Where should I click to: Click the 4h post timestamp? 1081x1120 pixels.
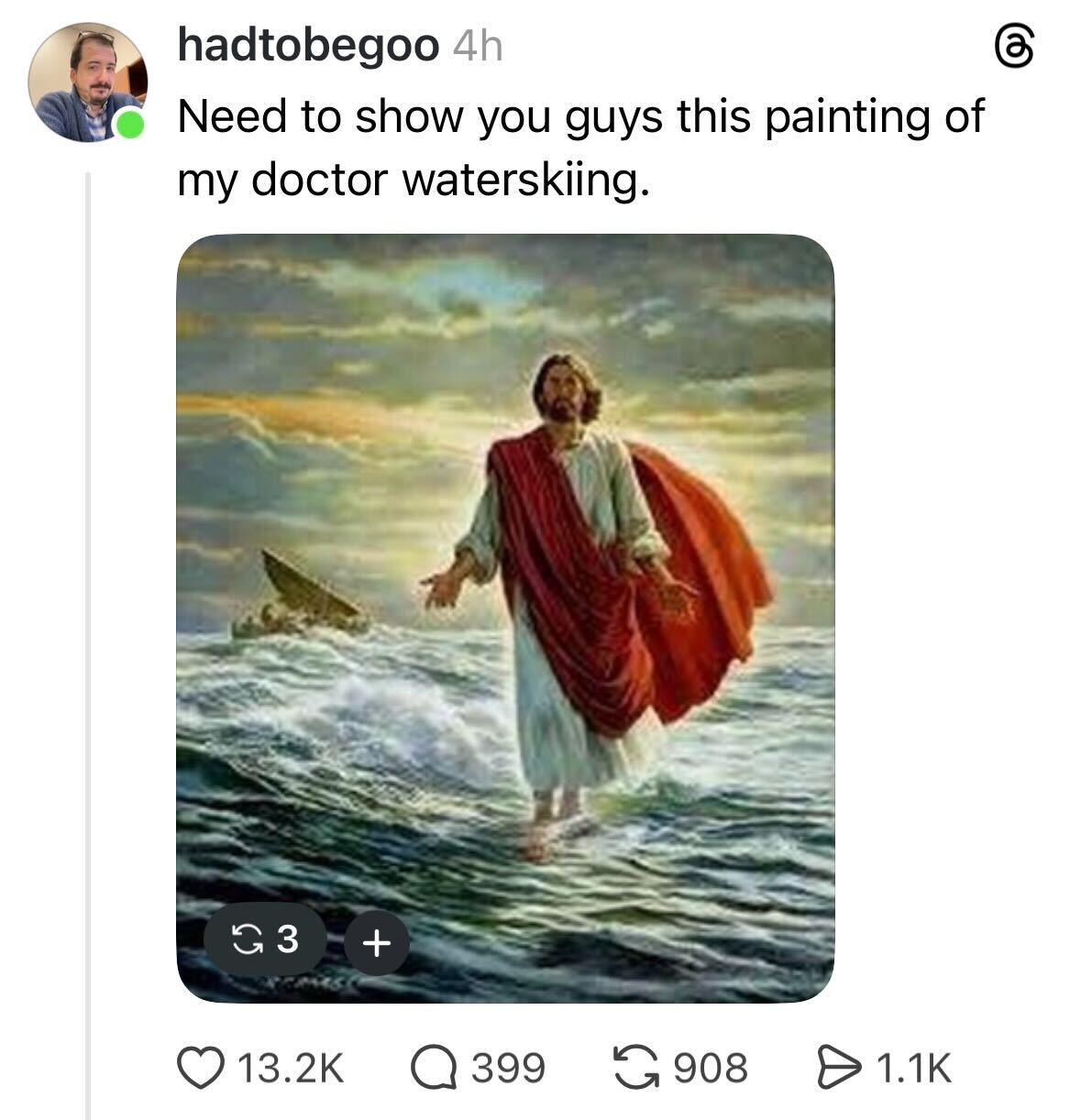pos(478,46)
